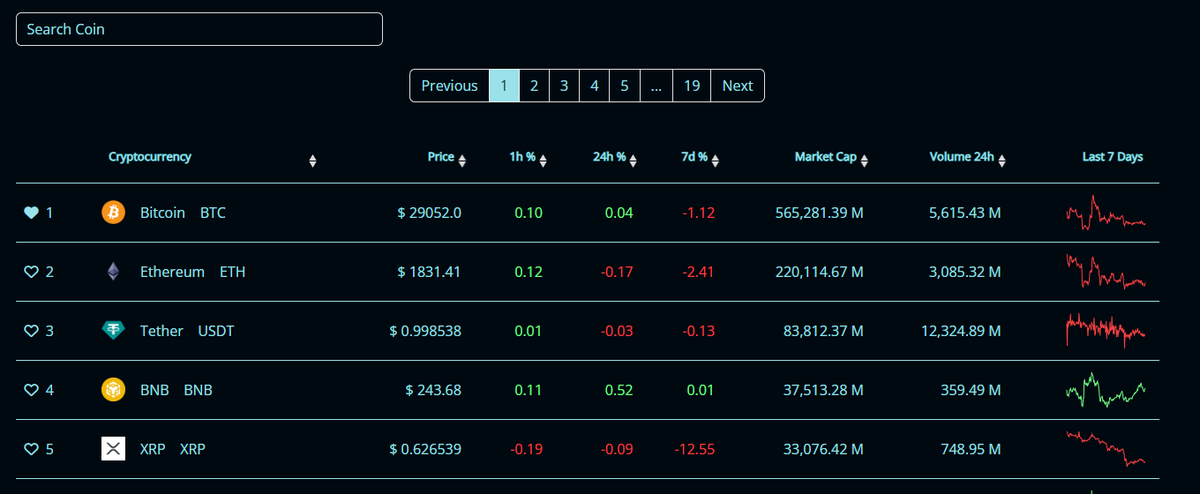Image resolution: width=1200 pixels, height=494 pixels.
Task: Select page 4 in pagination
Action: tap(594, 86)
